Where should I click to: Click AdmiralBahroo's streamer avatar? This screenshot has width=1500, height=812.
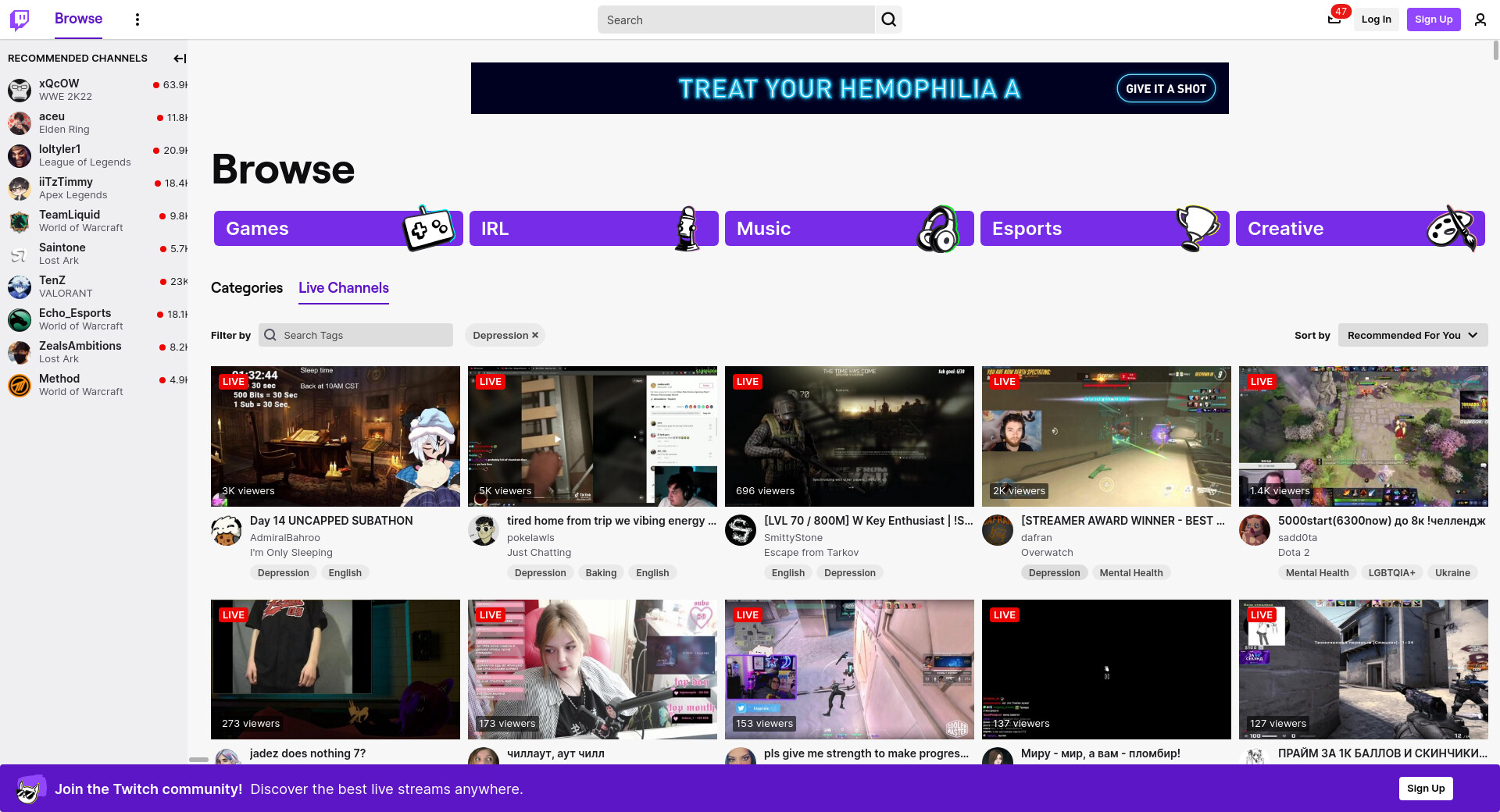pos(227,531)
